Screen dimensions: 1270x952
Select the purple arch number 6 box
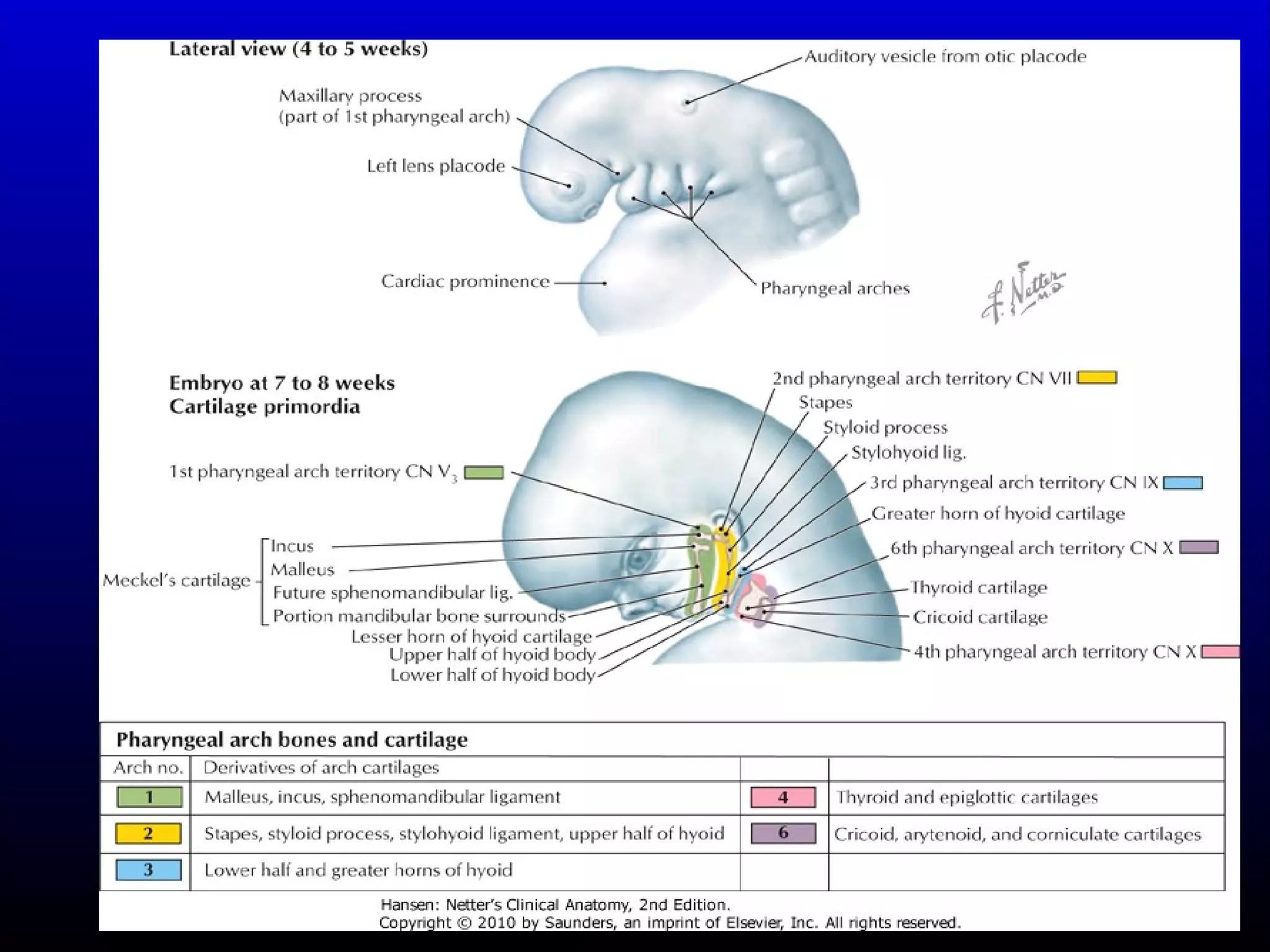click(783, 834)
